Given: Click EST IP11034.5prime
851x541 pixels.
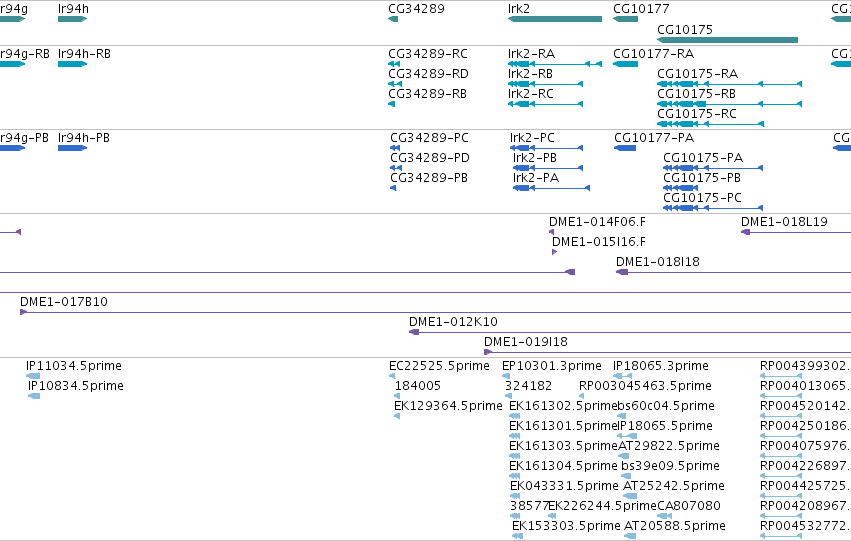Looking at the screenshot, I should [x=74, y=366].
